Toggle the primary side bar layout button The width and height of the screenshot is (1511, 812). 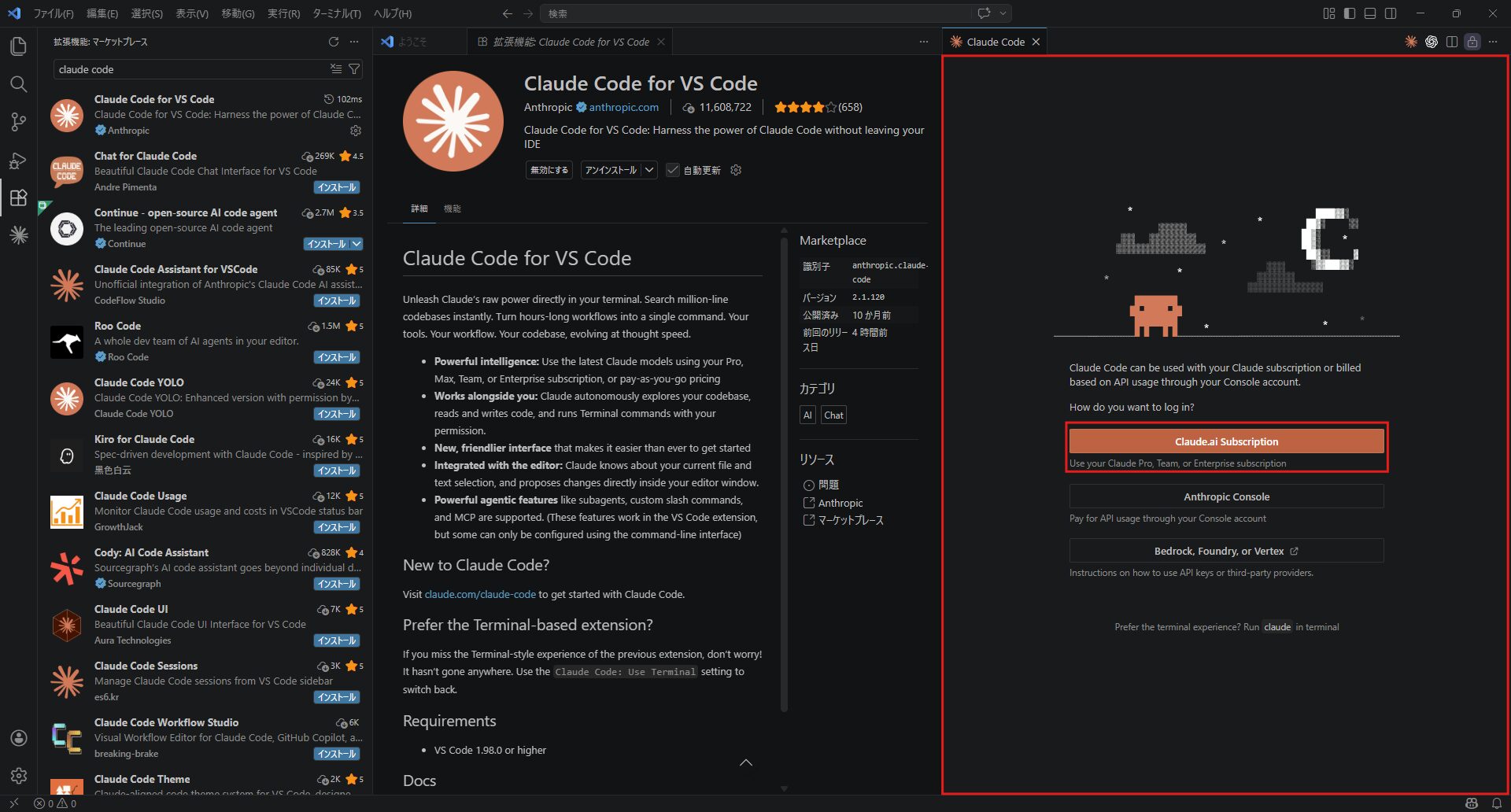(1350, 13)
